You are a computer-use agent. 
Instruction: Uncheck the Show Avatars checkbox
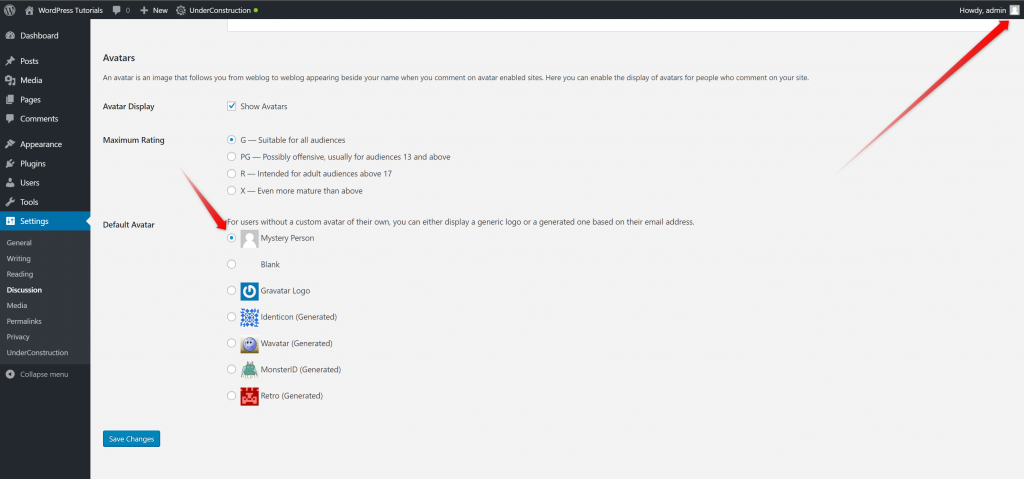(x=232, y=106)
